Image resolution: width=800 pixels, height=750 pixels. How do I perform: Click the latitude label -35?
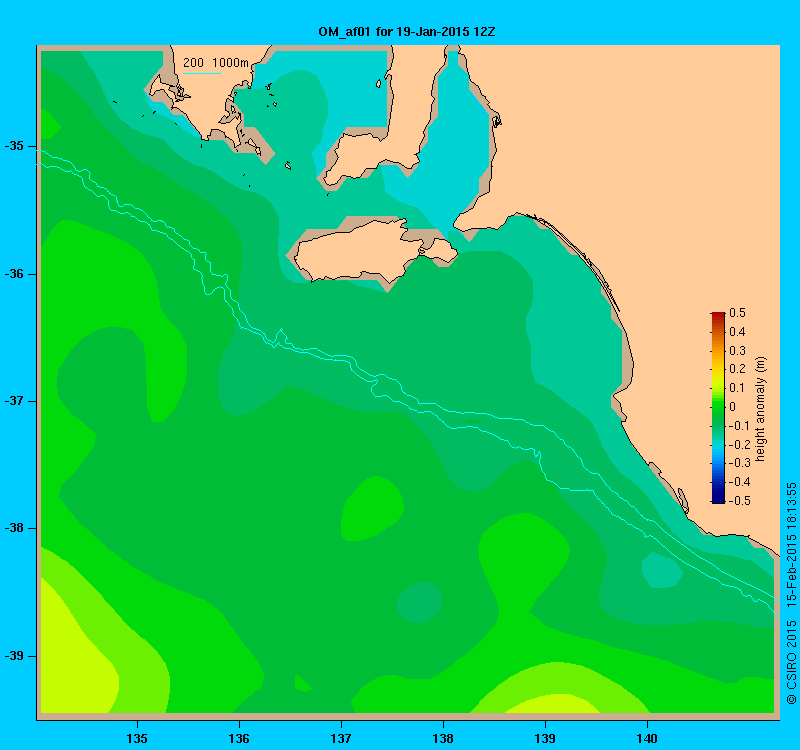coord(14,146)
